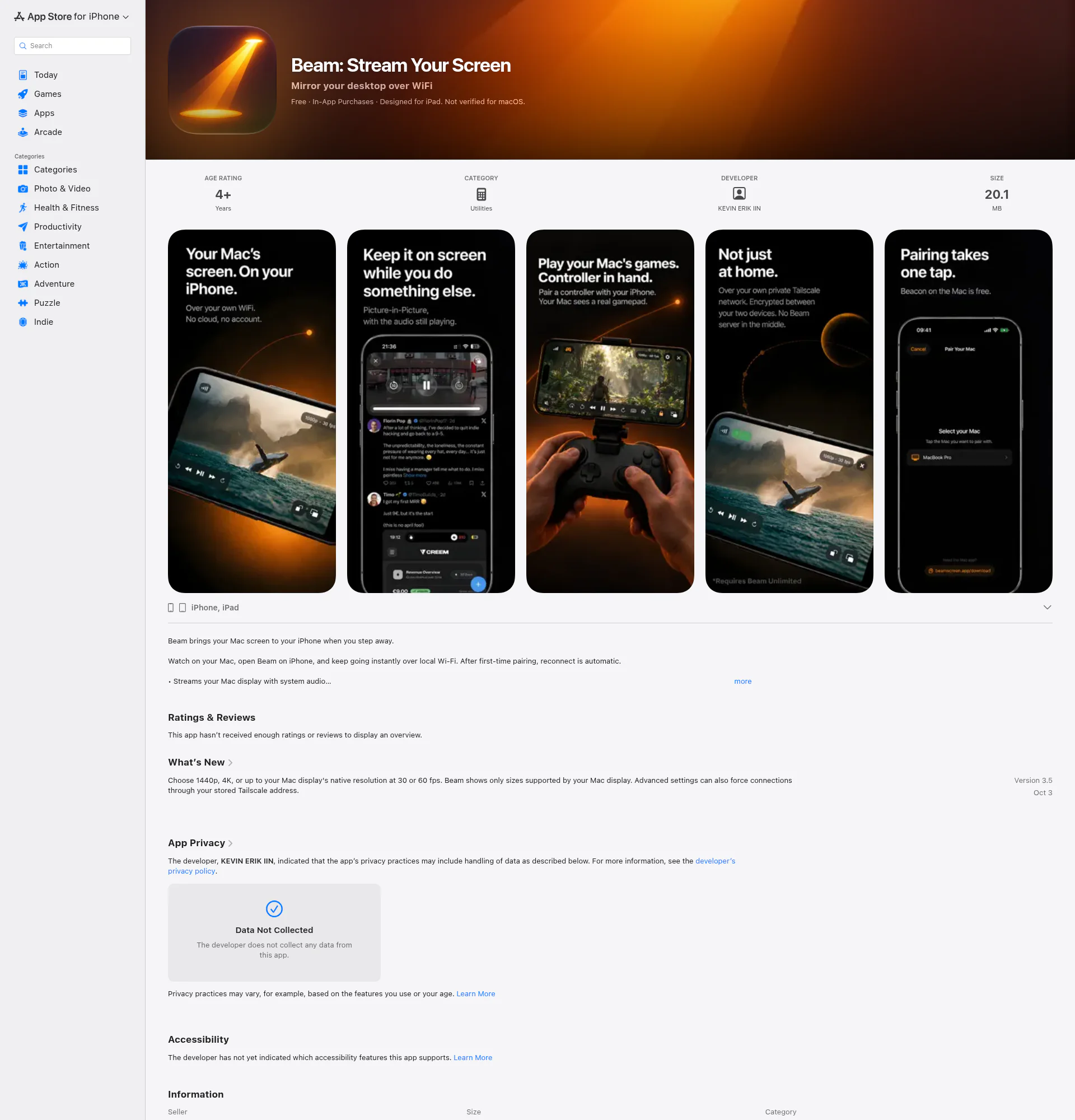Open the Indie category icon
The height and width of the screenshot is (1120, 1075).
(x=23, y=321)
